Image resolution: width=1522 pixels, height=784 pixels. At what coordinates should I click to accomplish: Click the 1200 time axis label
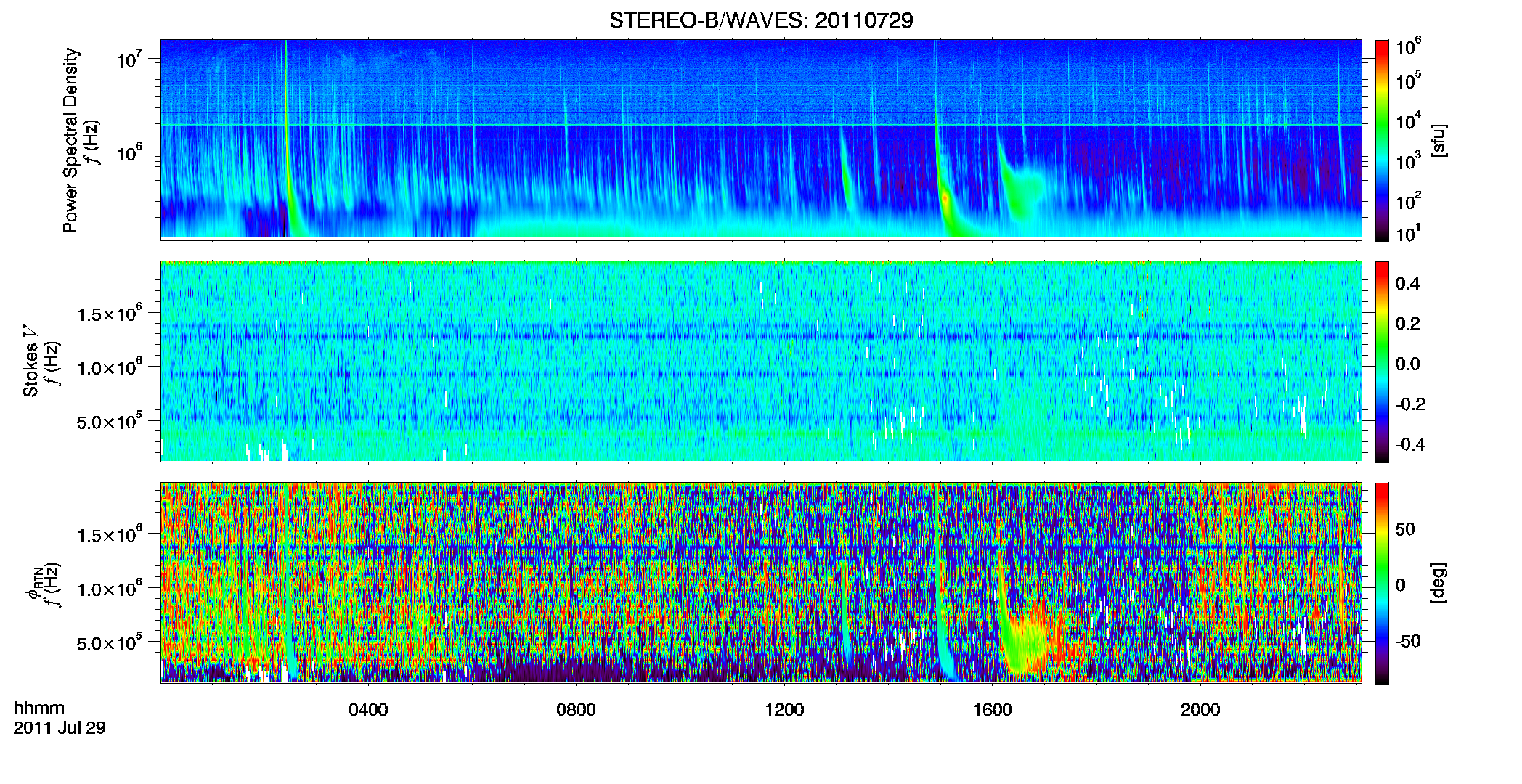point(784,710)
